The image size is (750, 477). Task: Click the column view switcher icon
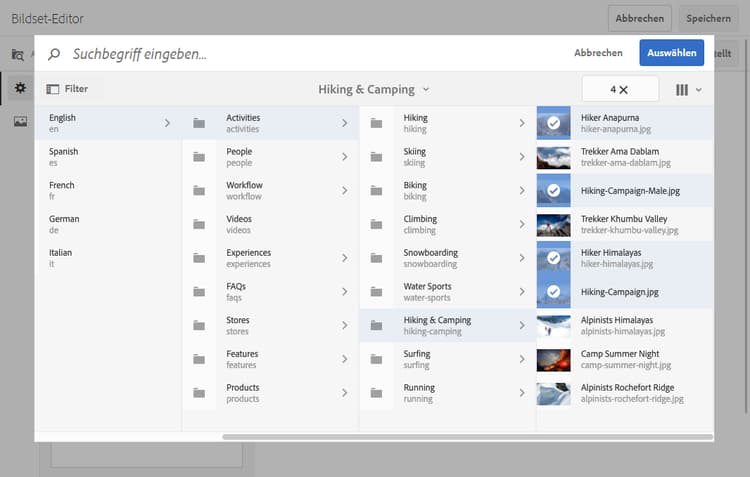coord(682,89)
